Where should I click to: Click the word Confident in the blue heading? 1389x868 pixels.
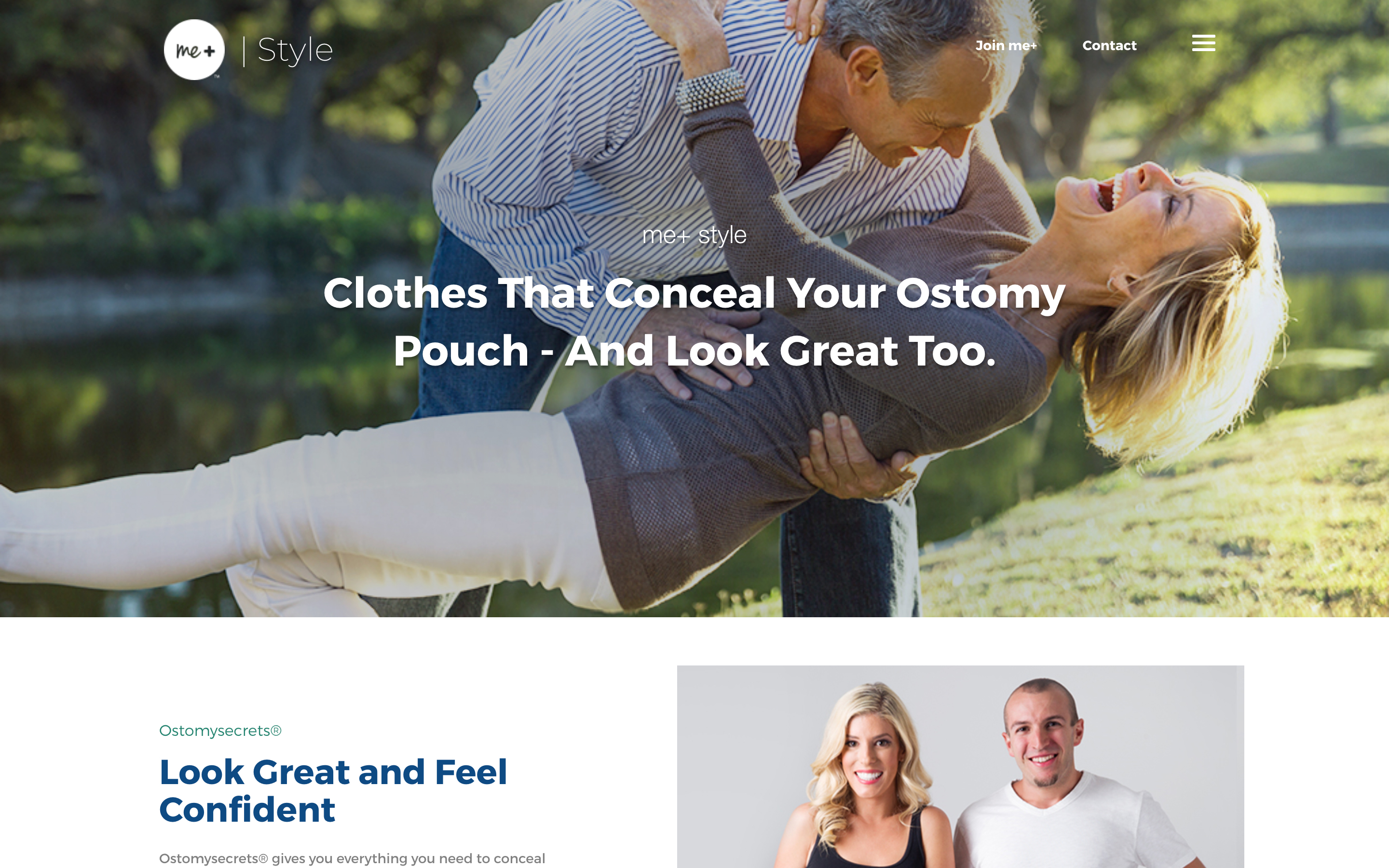[247, 810]
